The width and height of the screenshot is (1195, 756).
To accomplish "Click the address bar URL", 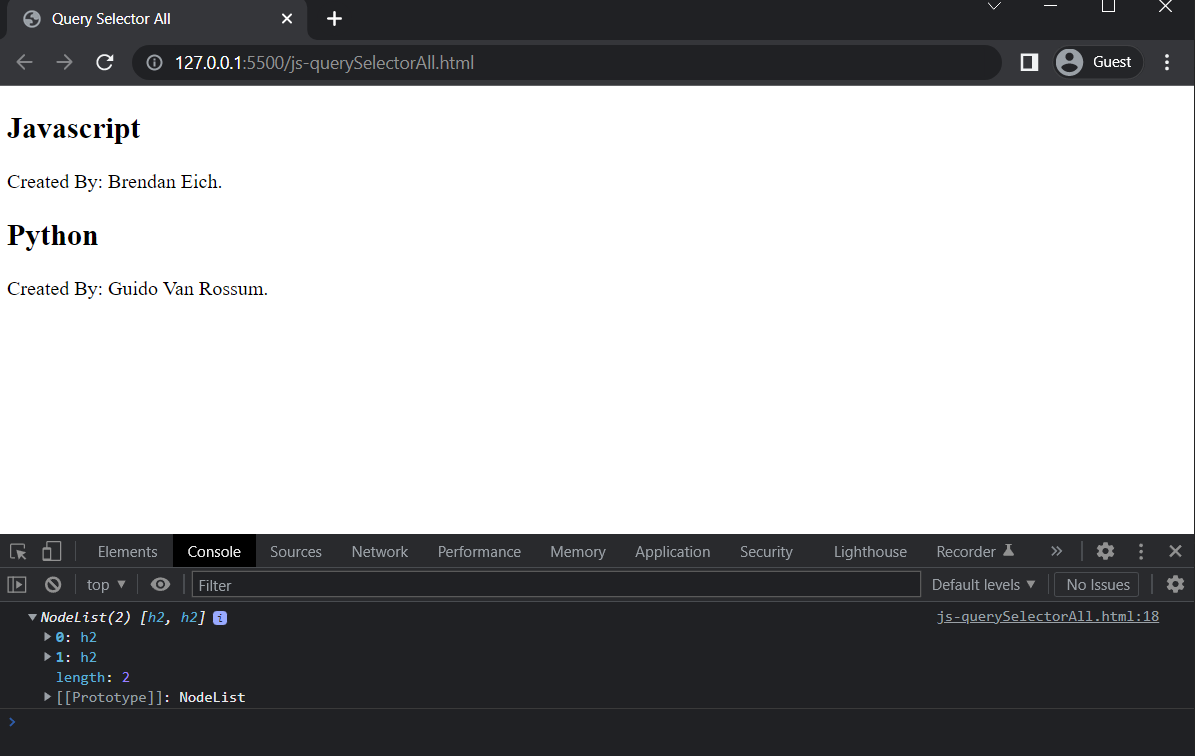I will pos(325,62).
